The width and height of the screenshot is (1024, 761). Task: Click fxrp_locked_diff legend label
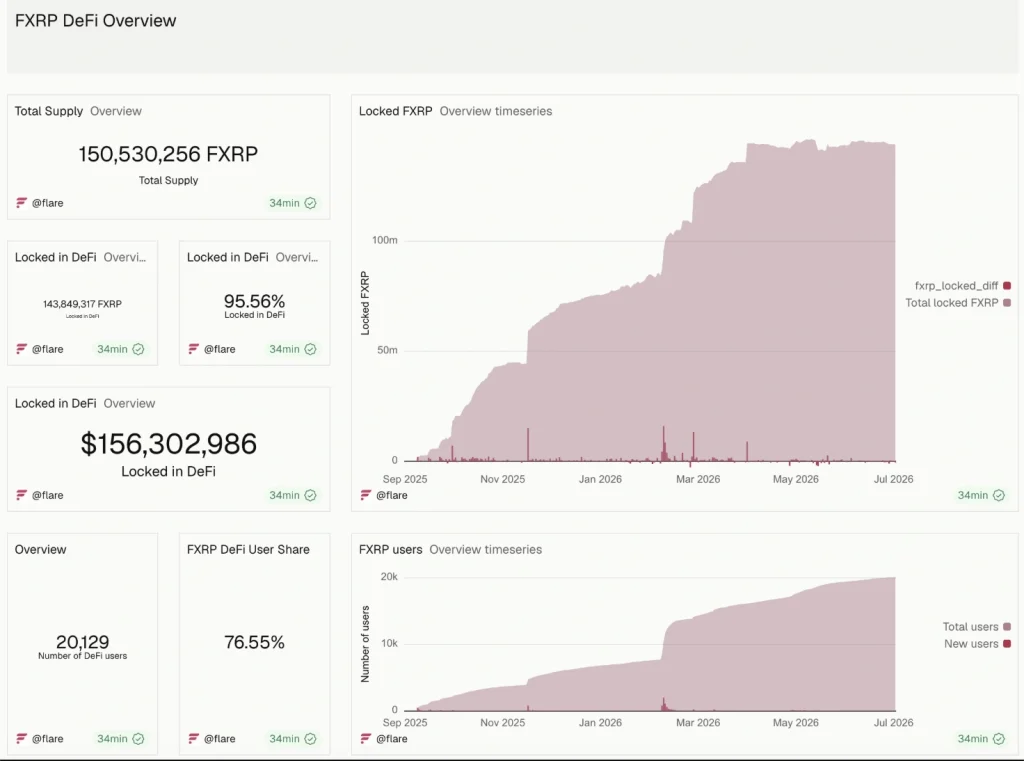tap(956, 285)
